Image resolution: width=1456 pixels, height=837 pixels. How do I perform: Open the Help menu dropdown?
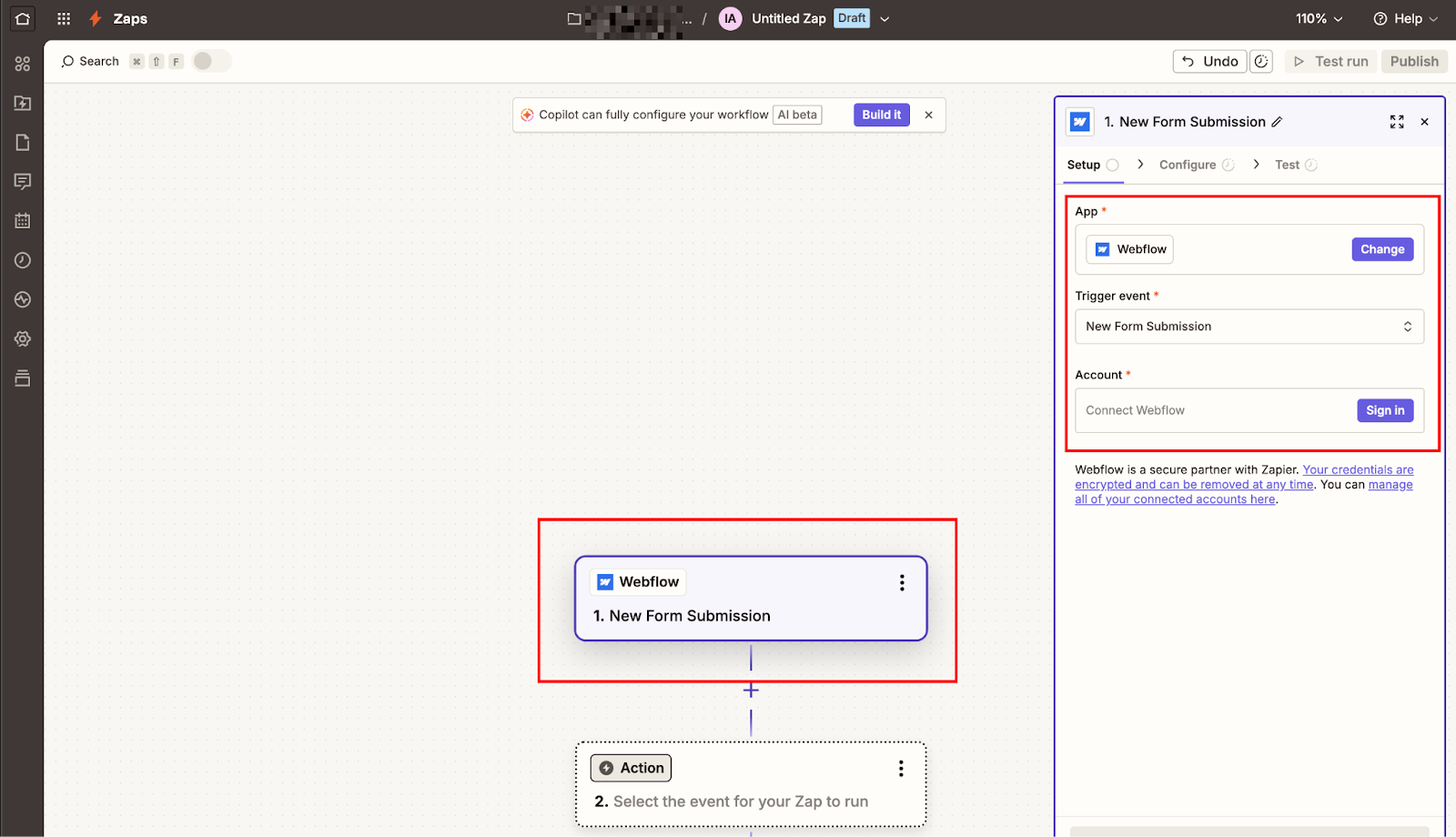1405,18
